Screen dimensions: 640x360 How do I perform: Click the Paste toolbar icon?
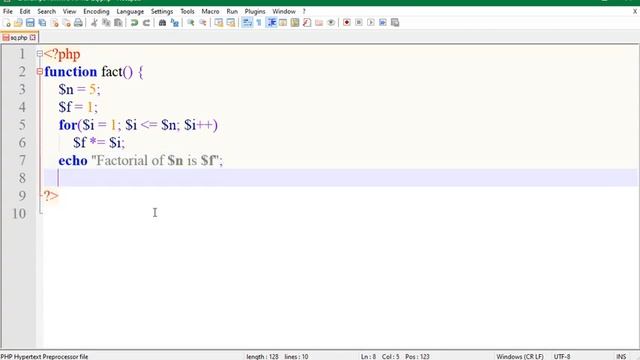point(118,23)
